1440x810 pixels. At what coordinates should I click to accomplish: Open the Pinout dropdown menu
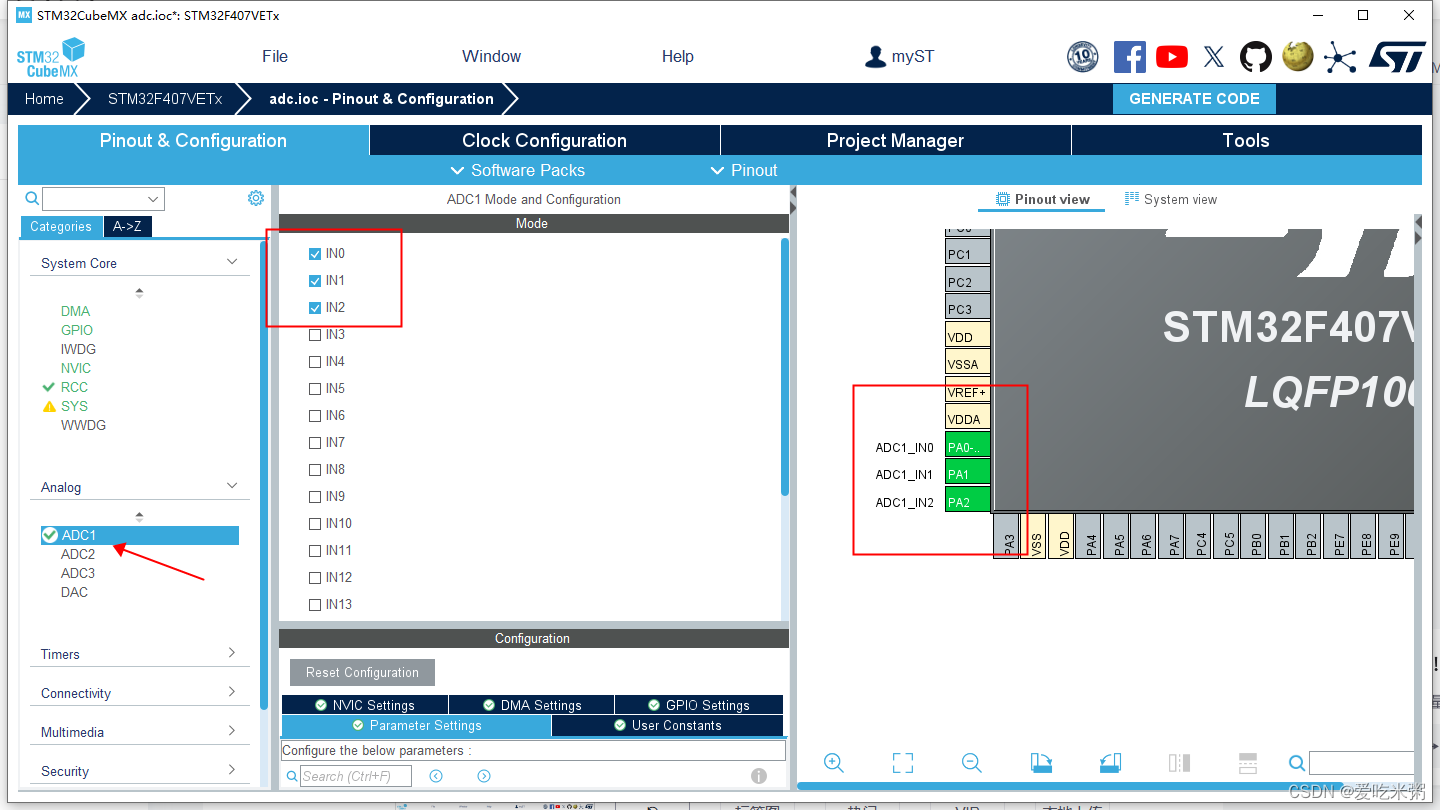tap(744, 170)
